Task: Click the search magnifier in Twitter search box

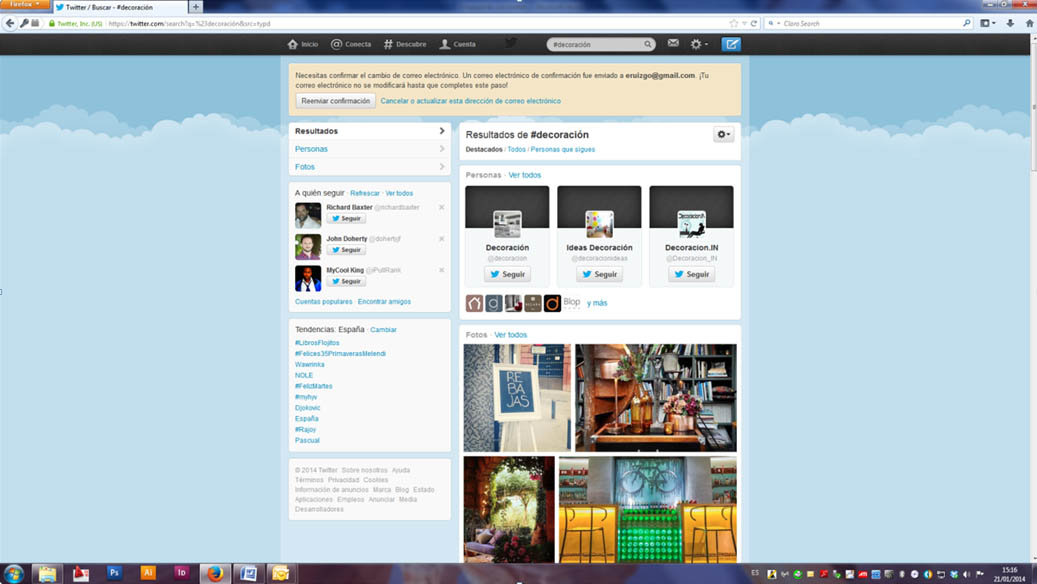Action: (x=648, y=44)
